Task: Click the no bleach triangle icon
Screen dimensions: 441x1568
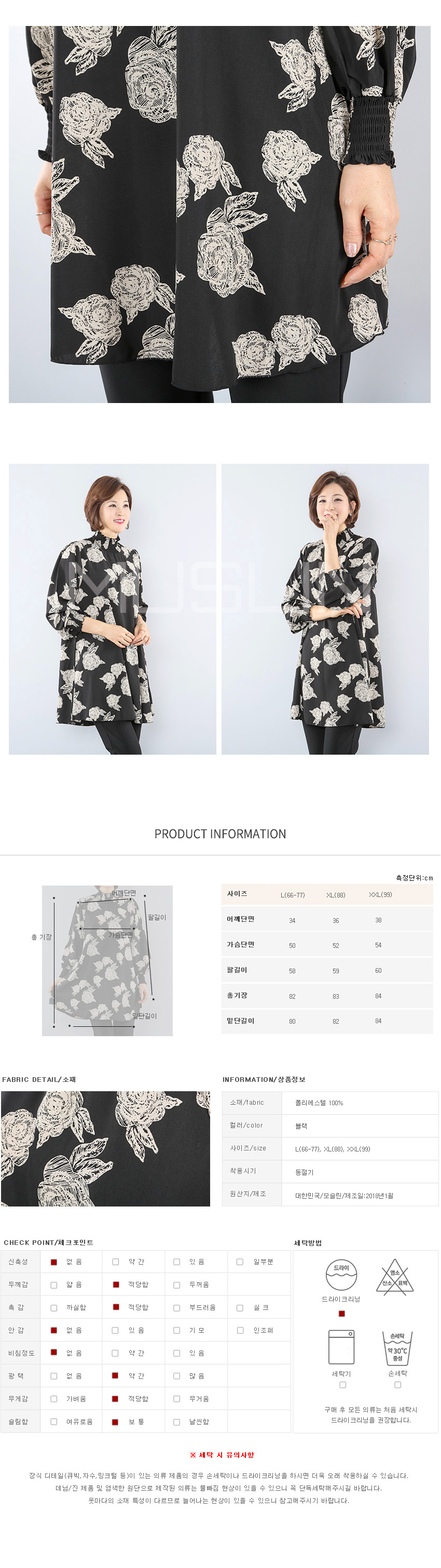Action: coord(395,1275)
